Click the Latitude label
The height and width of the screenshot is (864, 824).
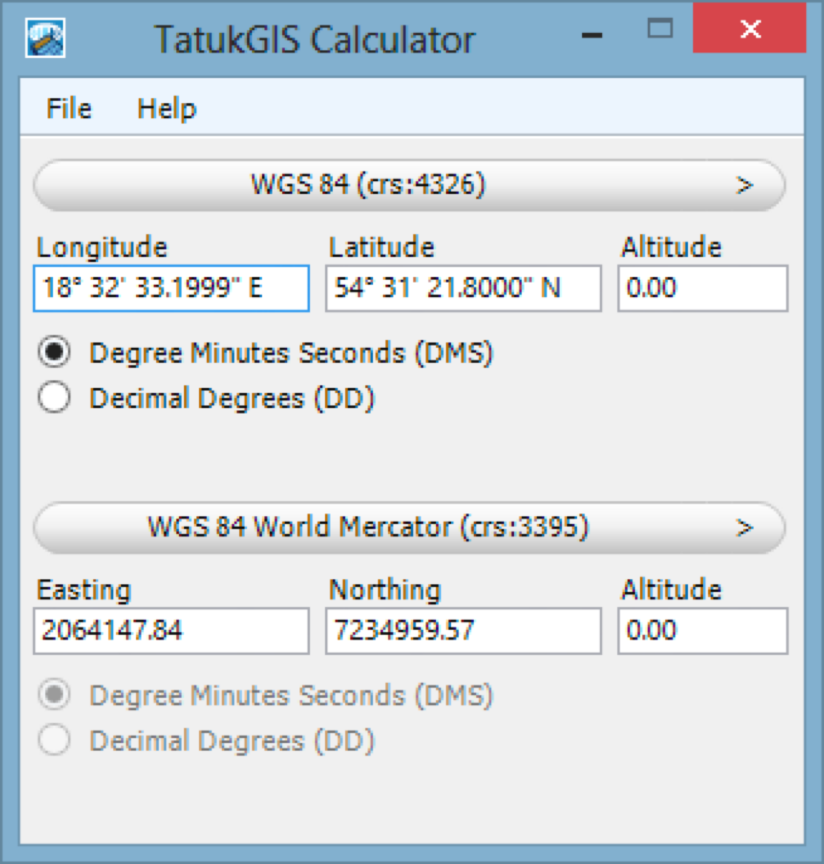[x=381, y=247]
